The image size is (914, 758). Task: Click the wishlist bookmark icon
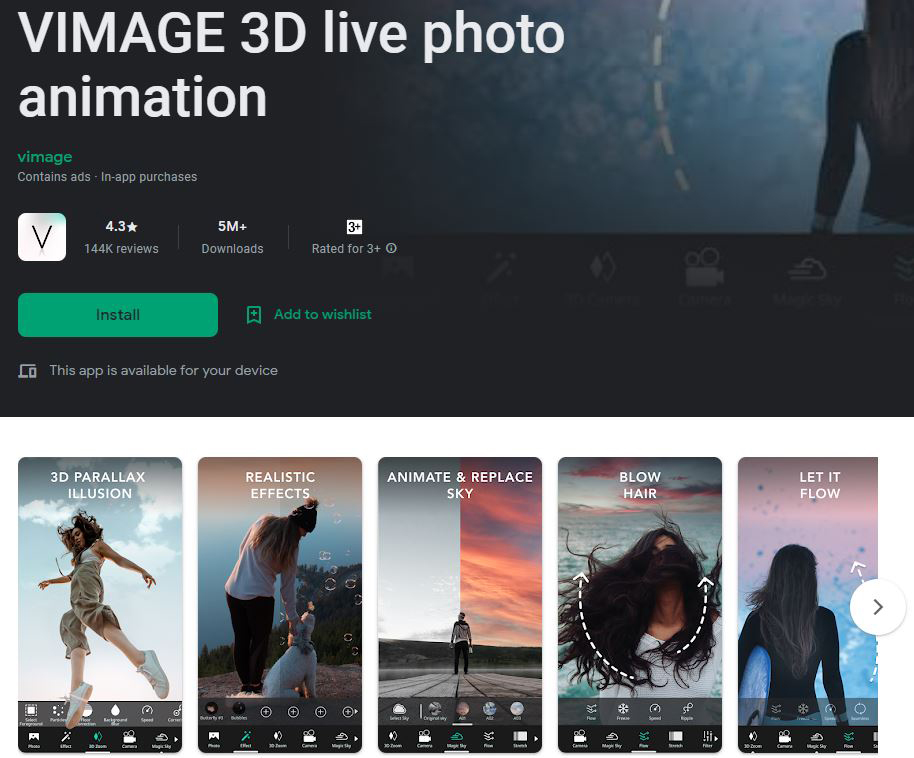[254, 315]
